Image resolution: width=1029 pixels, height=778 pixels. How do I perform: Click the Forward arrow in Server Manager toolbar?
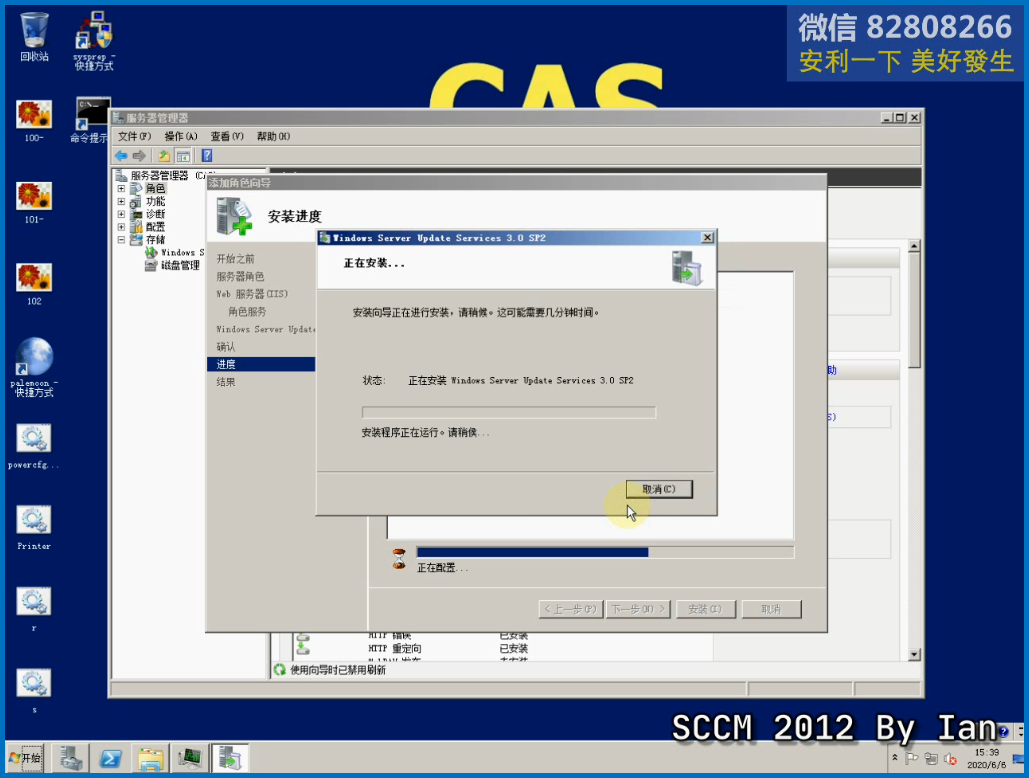[139, 155]
